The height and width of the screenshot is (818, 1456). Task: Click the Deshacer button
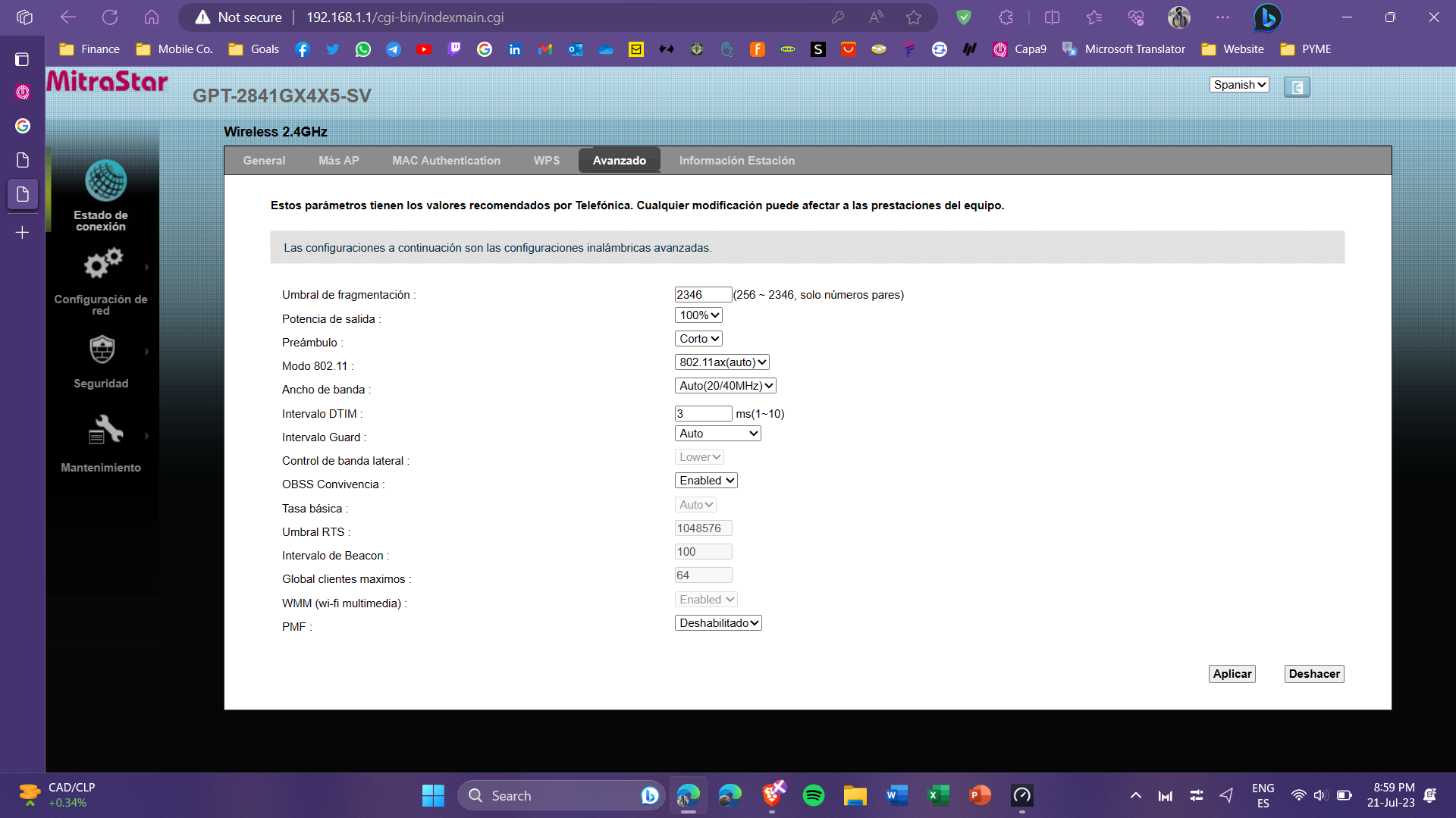(x=1313, y=674)
